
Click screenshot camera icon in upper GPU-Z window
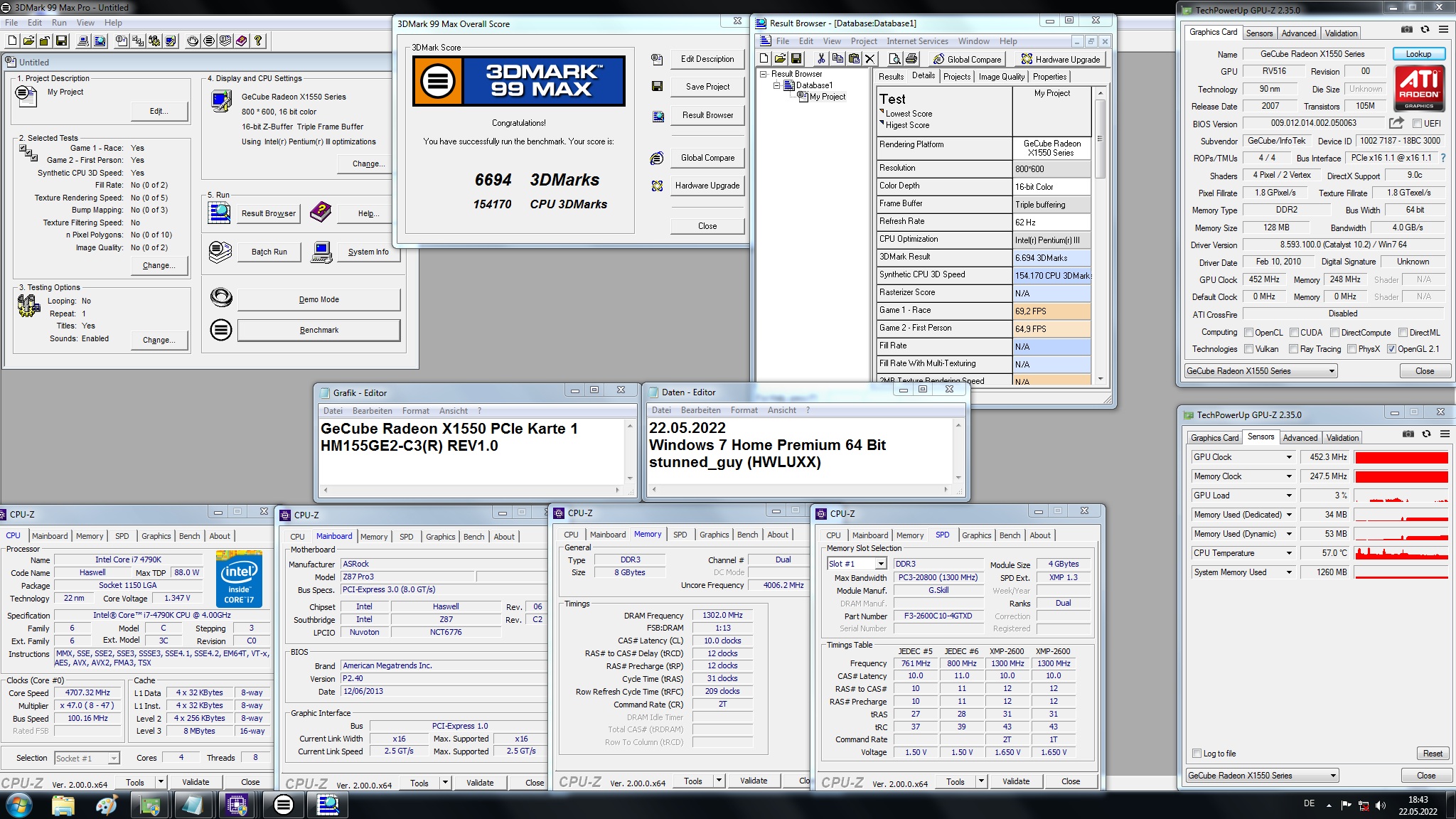1406,29
